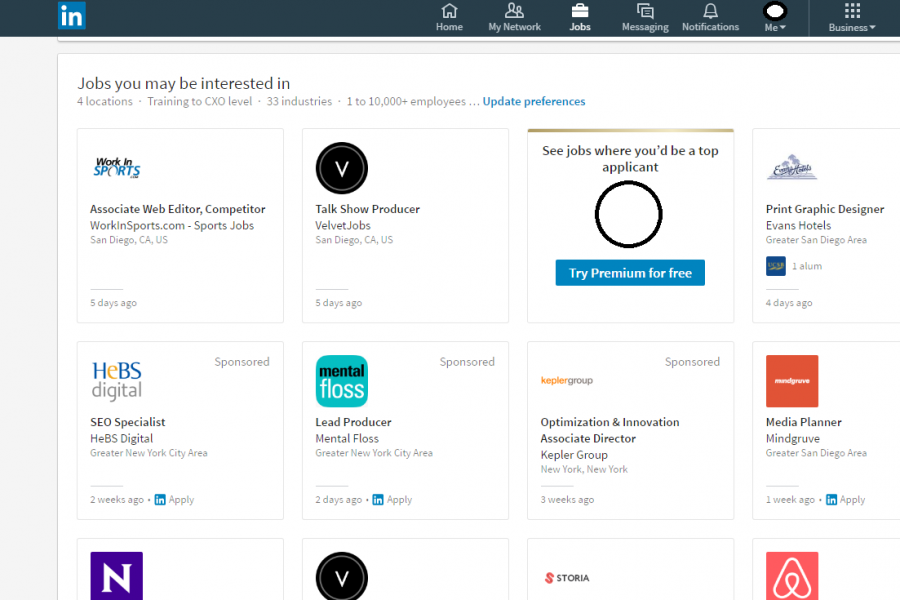
Task: Click the Mental Floss logo
Action: pyautogui.click(x=342, y=381)
